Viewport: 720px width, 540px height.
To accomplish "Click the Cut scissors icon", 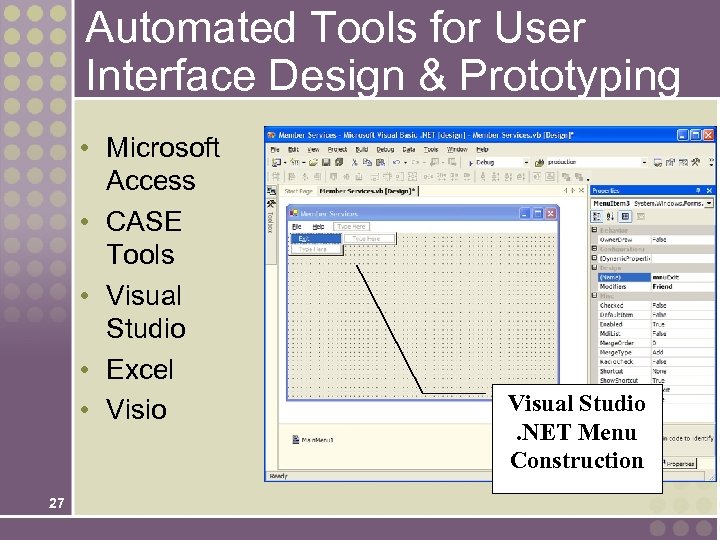I will pos(354,162).
